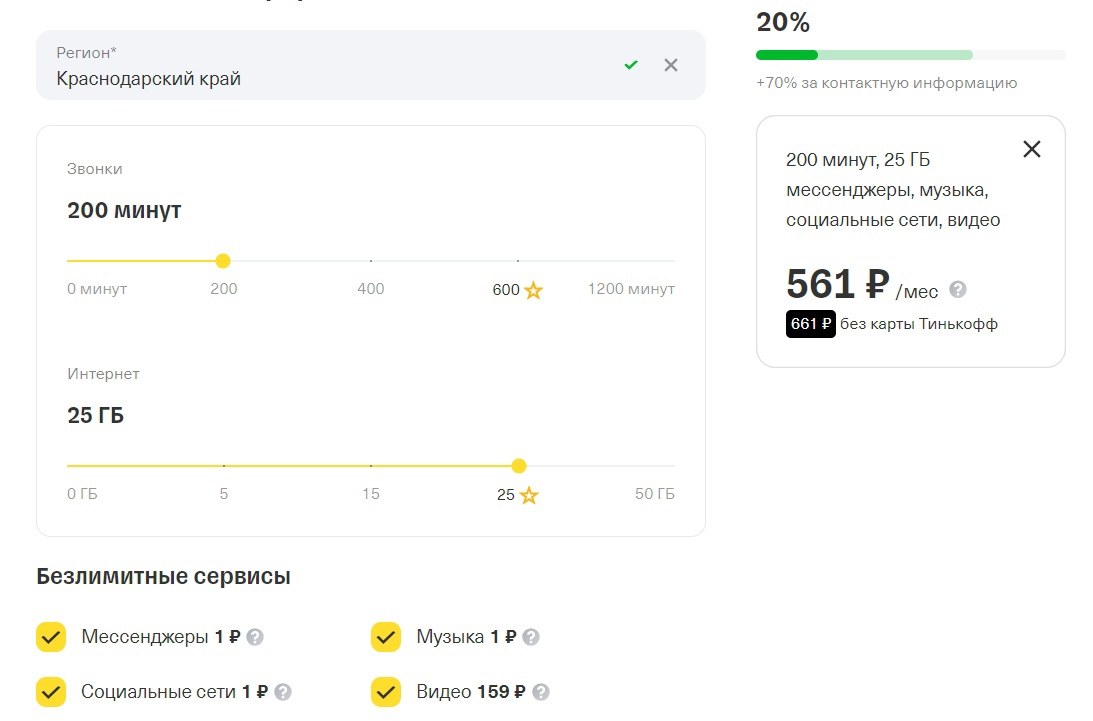Click the help icon beside Музыка
Screen dimensions: 1093x721
click(531, 637)
